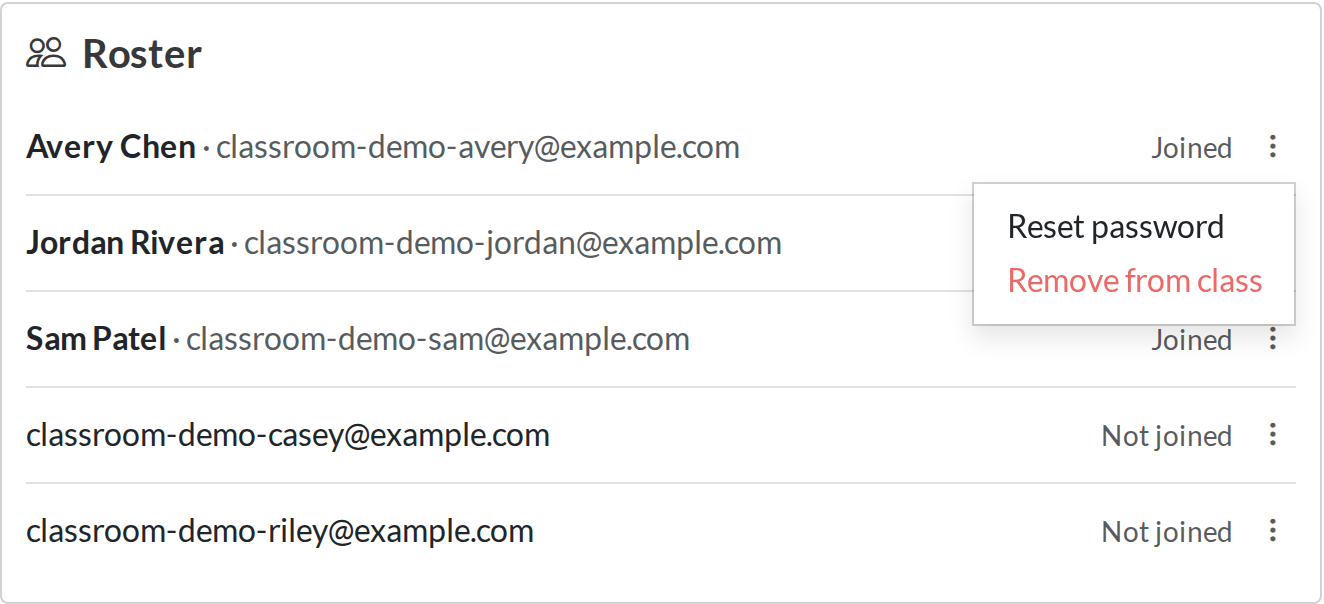Click classroom-demo-sam@example.com email
The width and height of the screenshot is (1324, 604).
438,339
